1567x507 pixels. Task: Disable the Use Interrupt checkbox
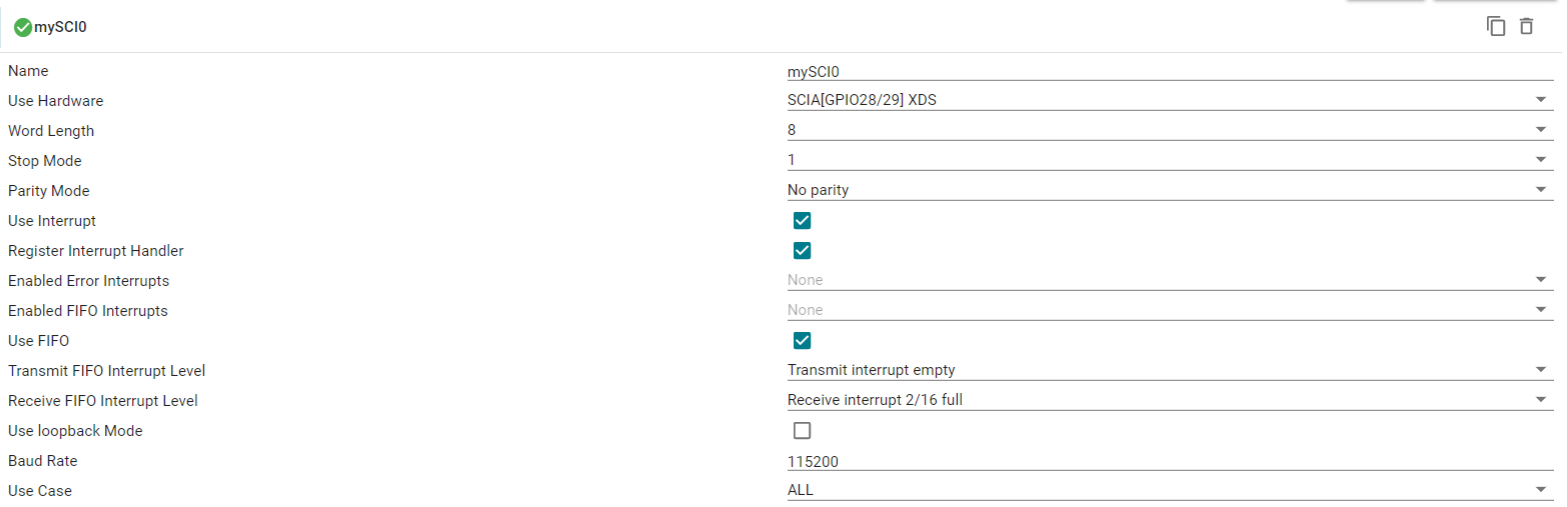801,221
